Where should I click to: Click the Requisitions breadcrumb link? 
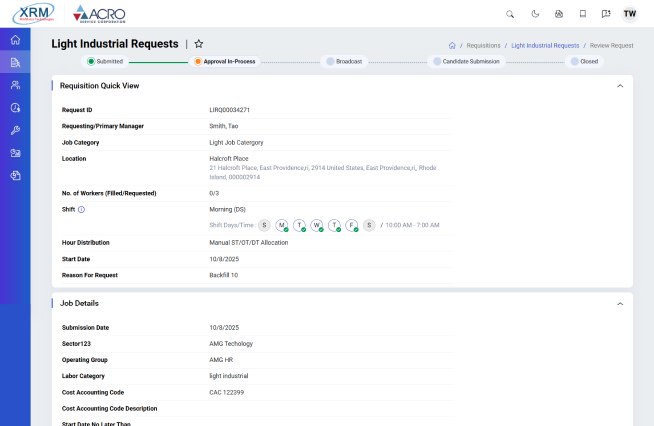tap(483, 45)
